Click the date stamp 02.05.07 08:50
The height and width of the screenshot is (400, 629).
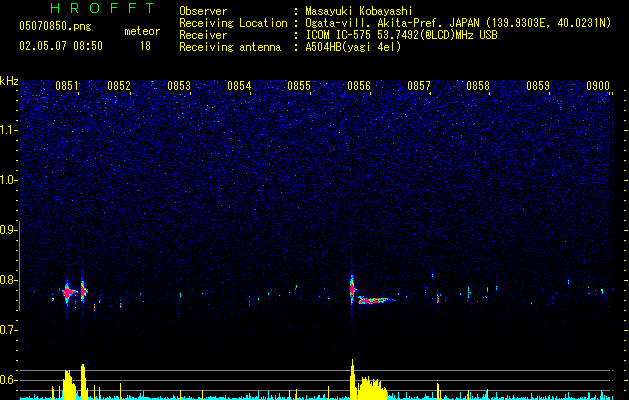click(61, 46)
